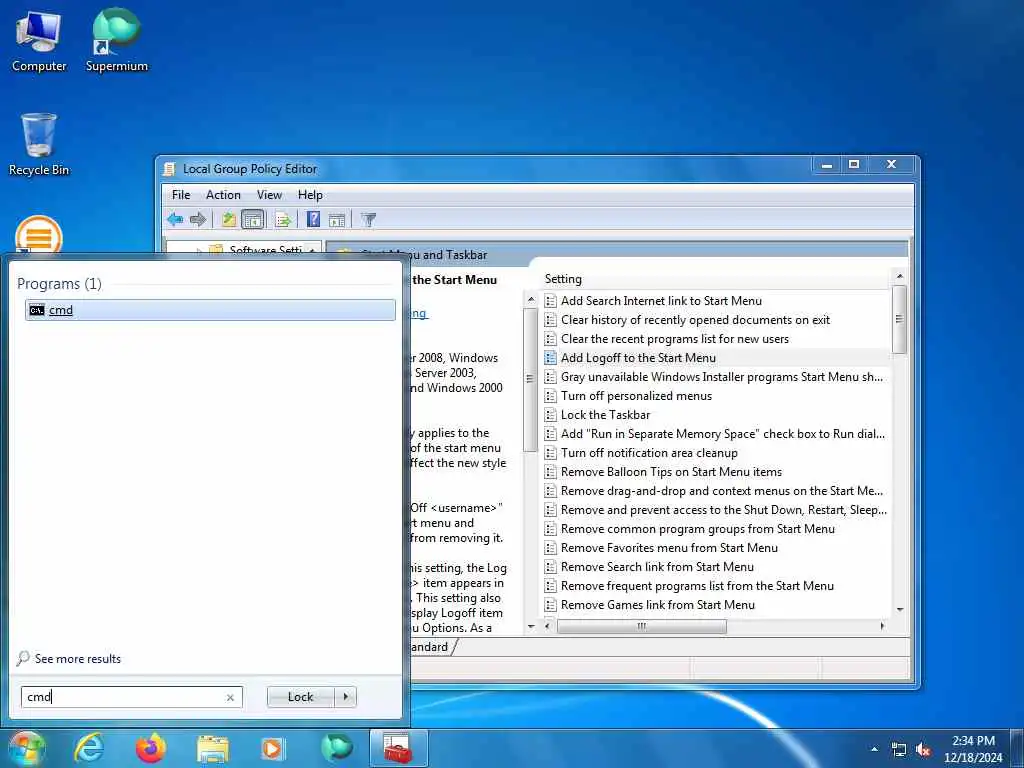The image size is (1024, 768).
Task: Click Show desktop strip beside clock
Action: (1017, 748)
